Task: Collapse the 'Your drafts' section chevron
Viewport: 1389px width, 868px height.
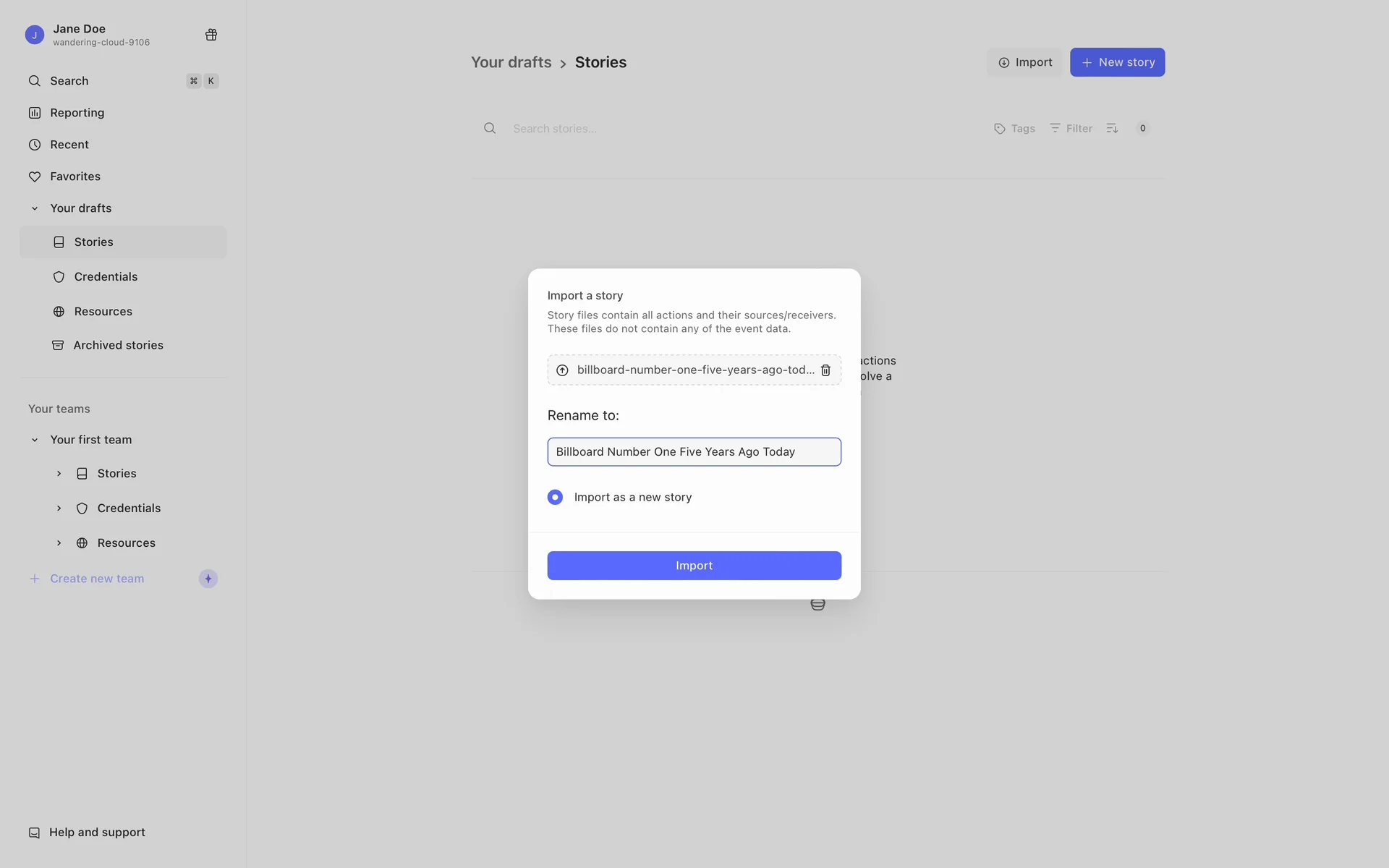Action: (x=34, y=208)
